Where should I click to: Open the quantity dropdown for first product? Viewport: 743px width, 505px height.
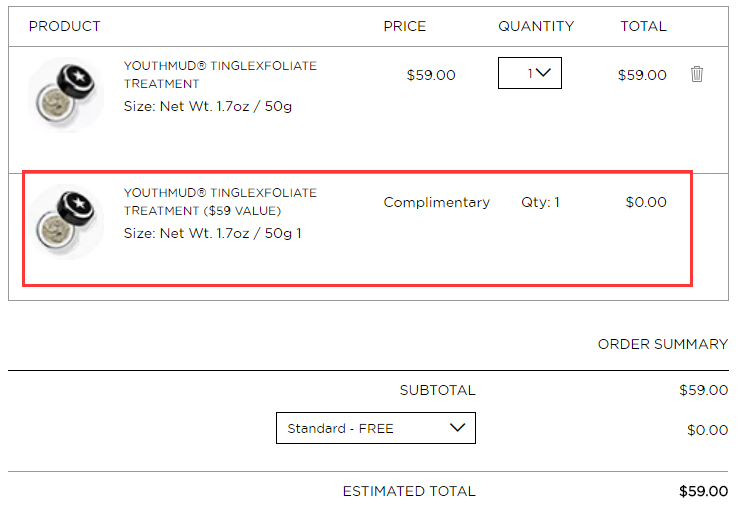(x=530, y=73)
